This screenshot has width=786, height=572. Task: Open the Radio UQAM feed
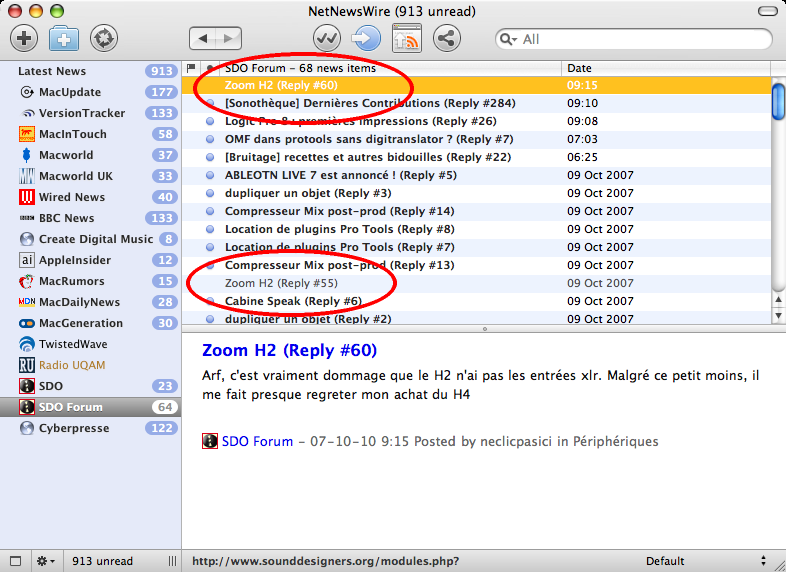pos(90,365)
